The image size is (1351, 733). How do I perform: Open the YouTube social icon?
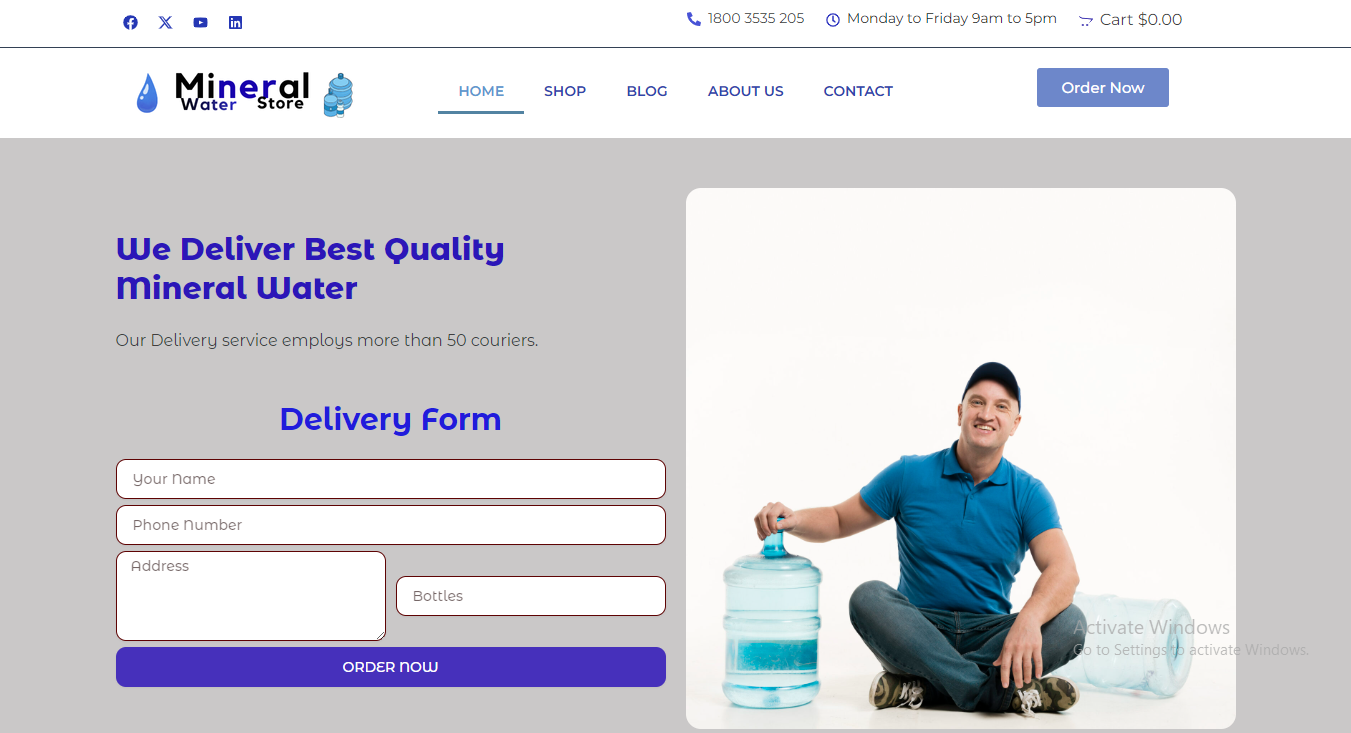click(200, 22)
